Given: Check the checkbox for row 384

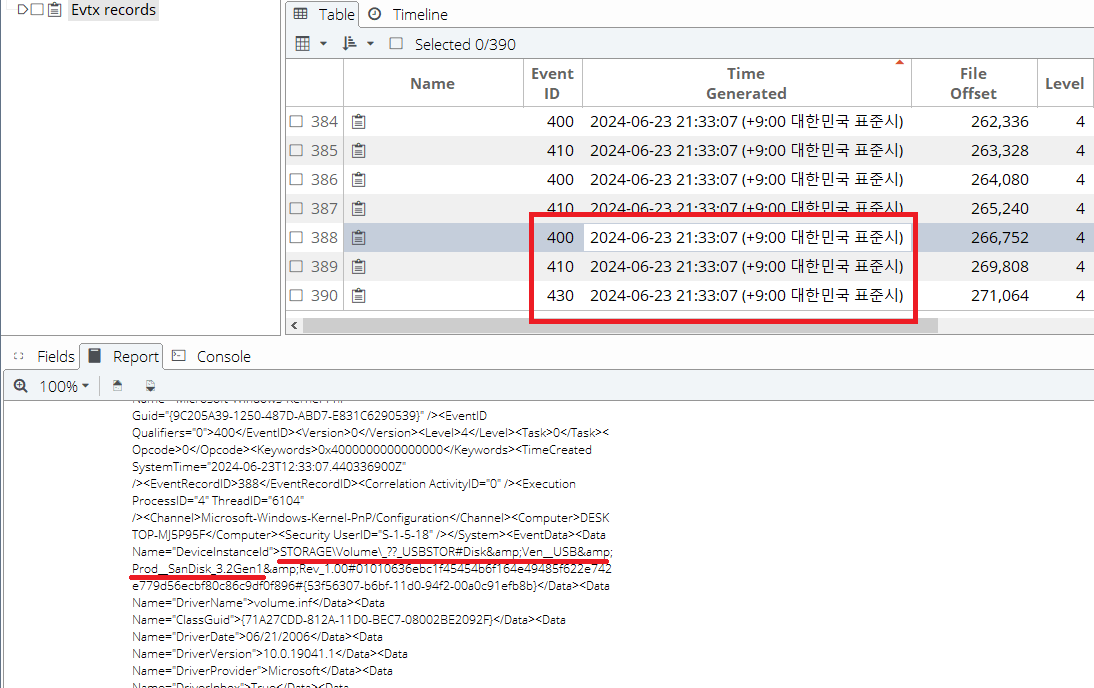Looking at the screenshot, I should pyautogui.click(x=296, y=122).
